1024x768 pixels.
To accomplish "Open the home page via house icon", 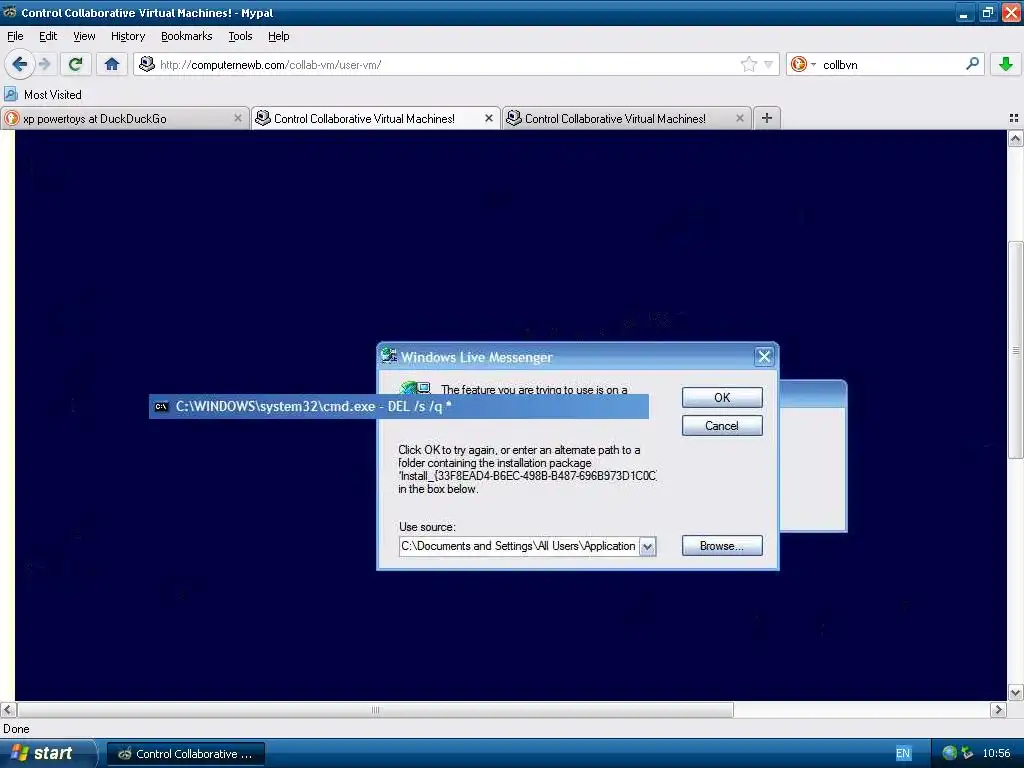I will [x=112, y=64].
